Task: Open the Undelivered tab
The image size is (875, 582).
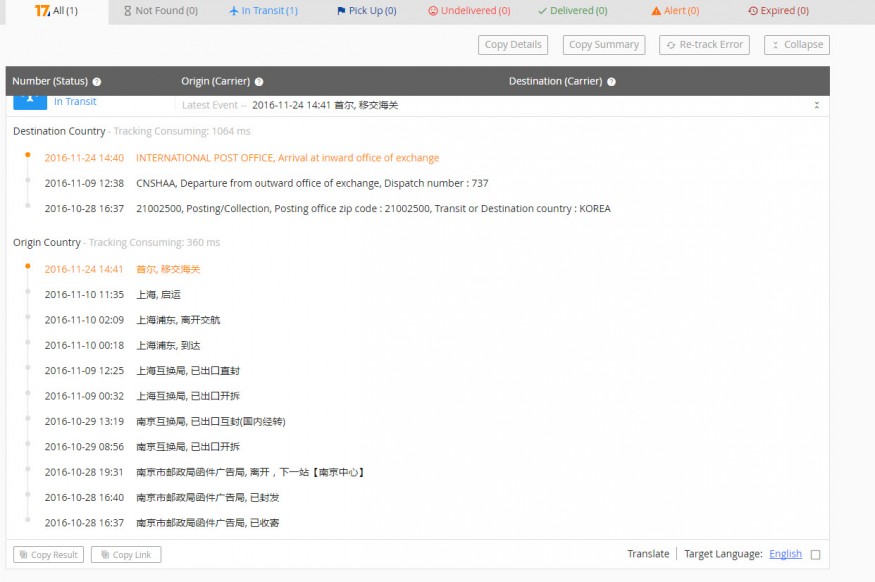Action: click(469, 11)
